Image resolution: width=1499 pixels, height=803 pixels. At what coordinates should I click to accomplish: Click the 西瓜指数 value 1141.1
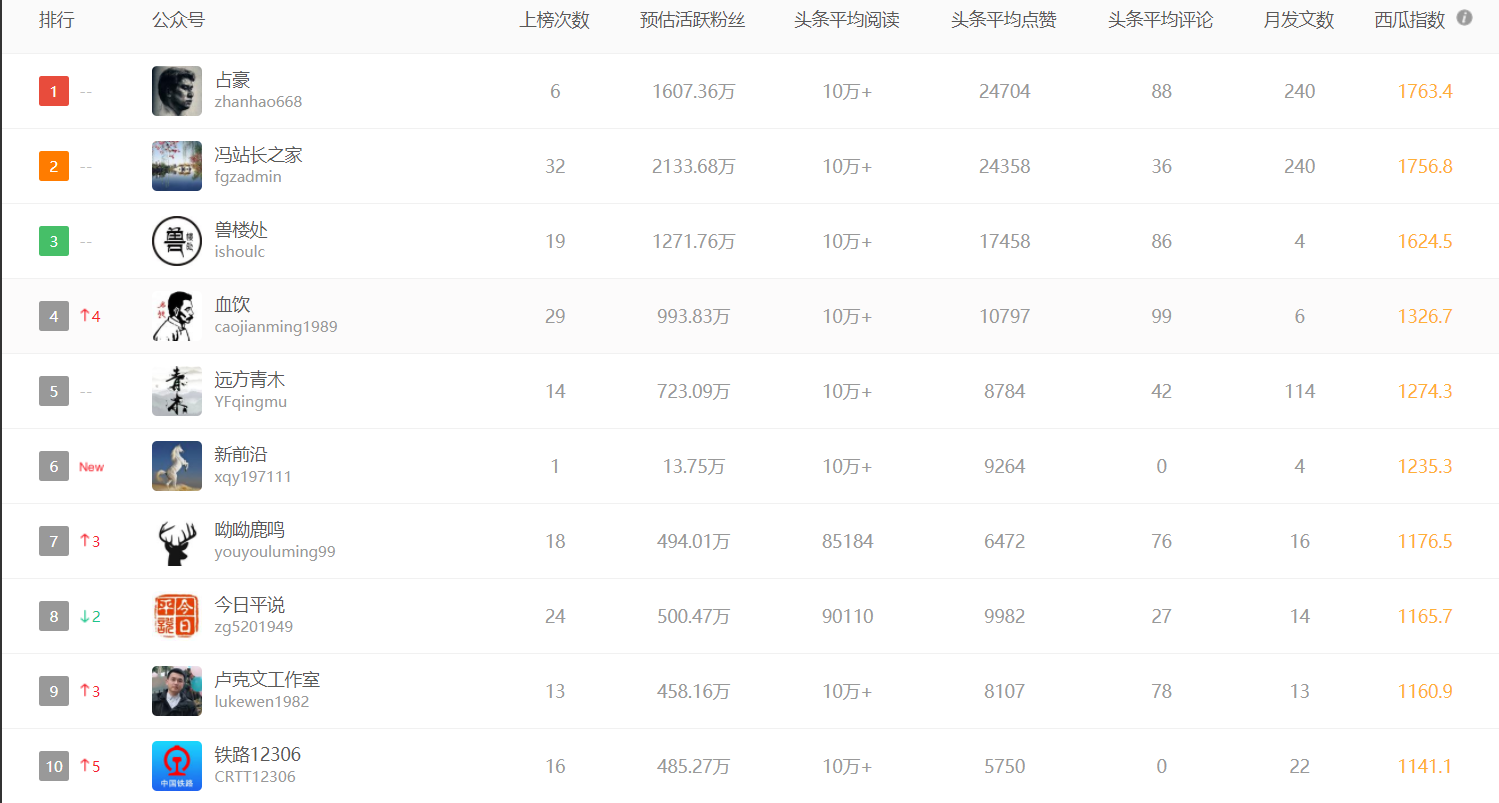pos(1425,766)
